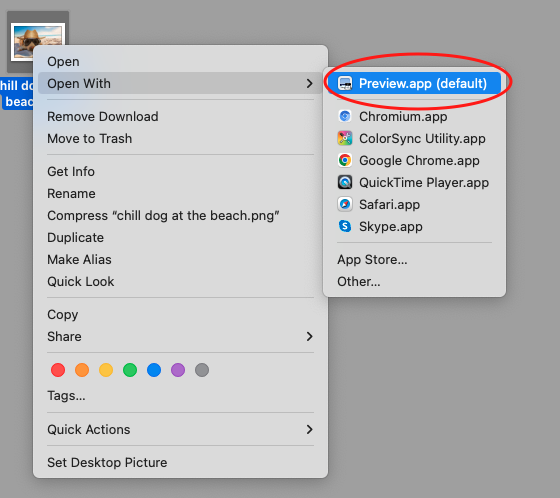Expand the Quick Actions submenu chevron
This screenshot has width=560, height=498.
click(x=310, y=429)
